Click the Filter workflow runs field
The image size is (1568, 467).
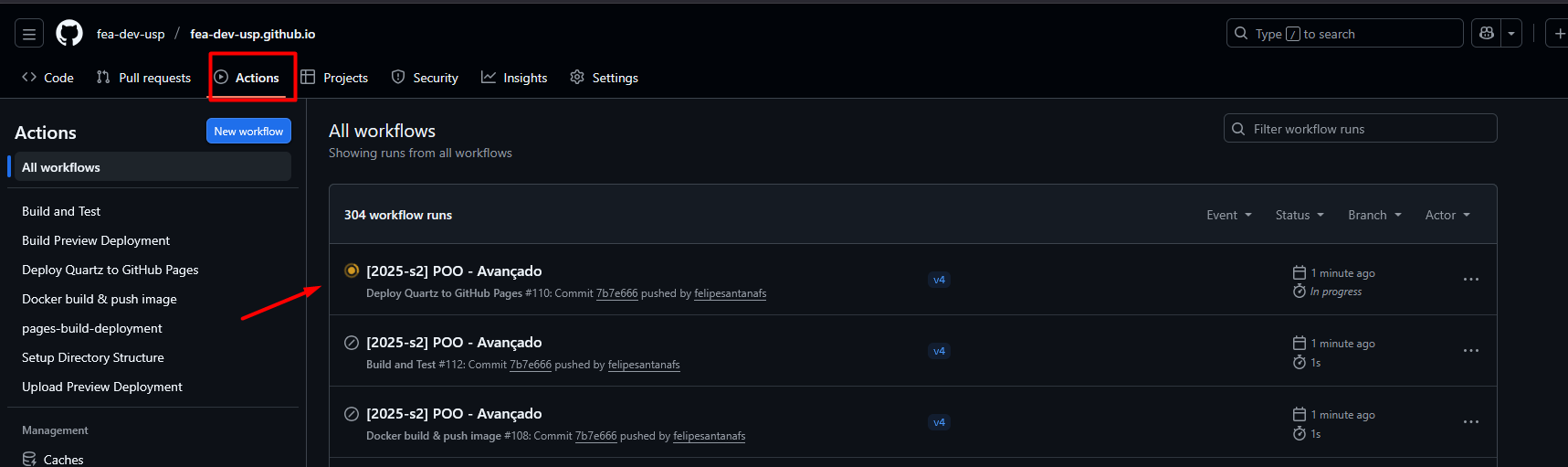point(1361,129)
